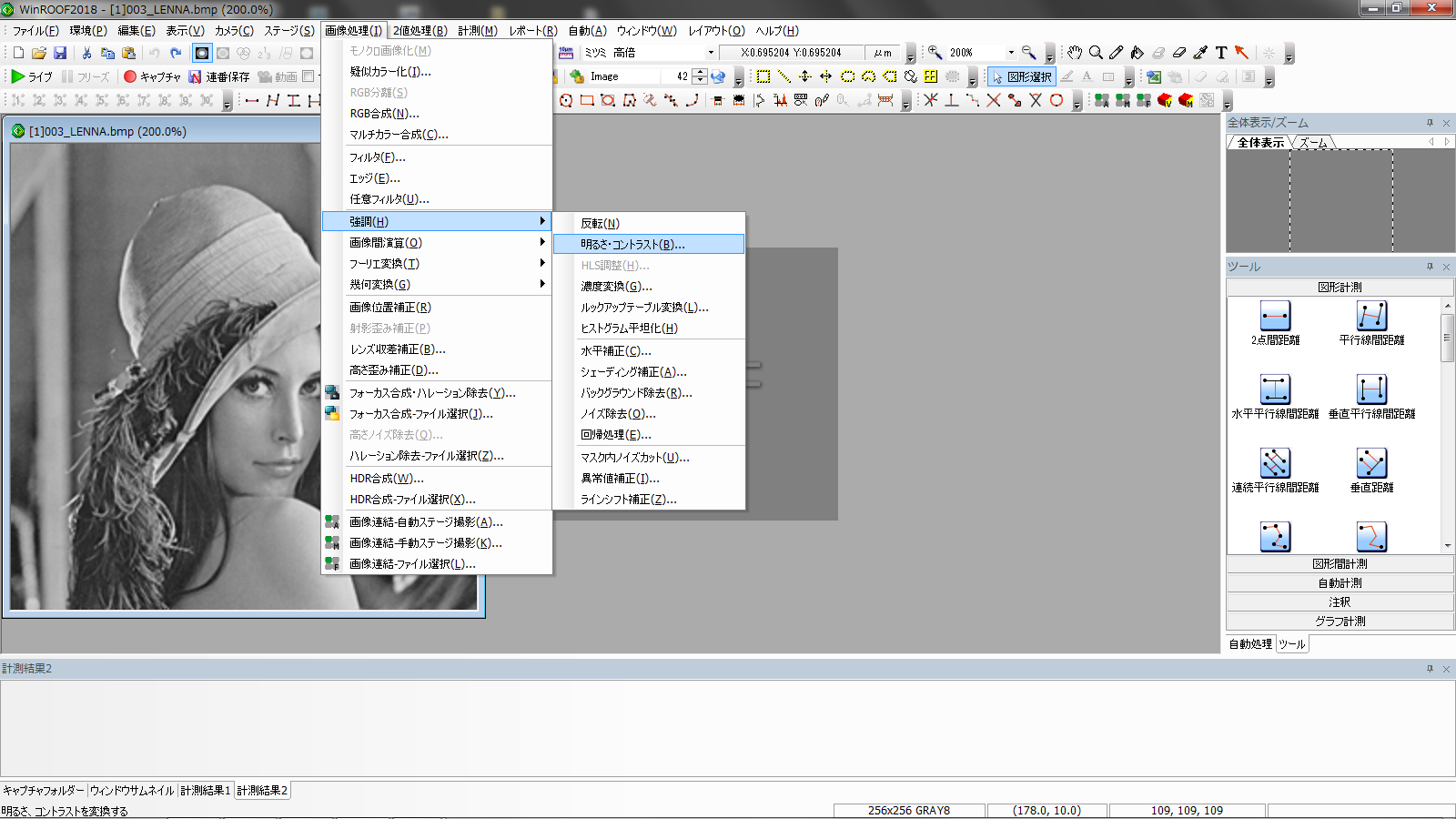Choose the 2点間距離 measurement tool icon
1456x819 pixels.
(x=1275, y=316)
